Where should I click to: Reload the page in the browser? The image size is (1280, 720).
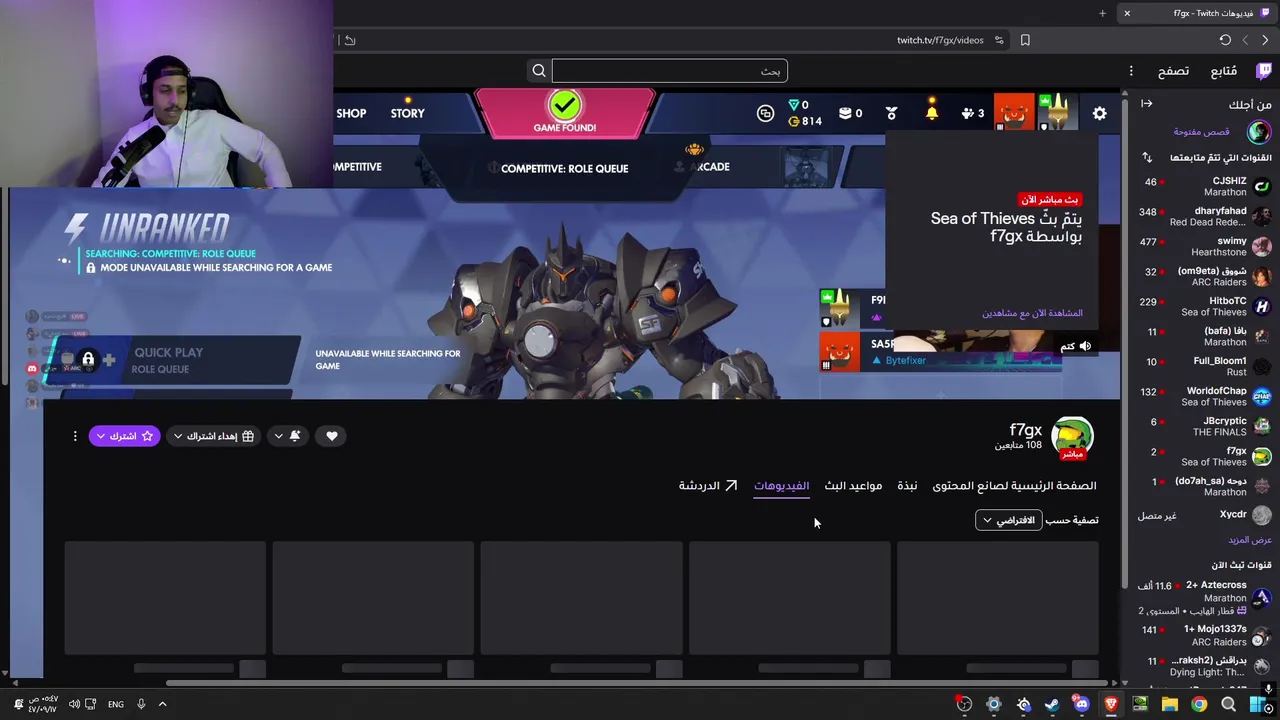coord(1225,40)
